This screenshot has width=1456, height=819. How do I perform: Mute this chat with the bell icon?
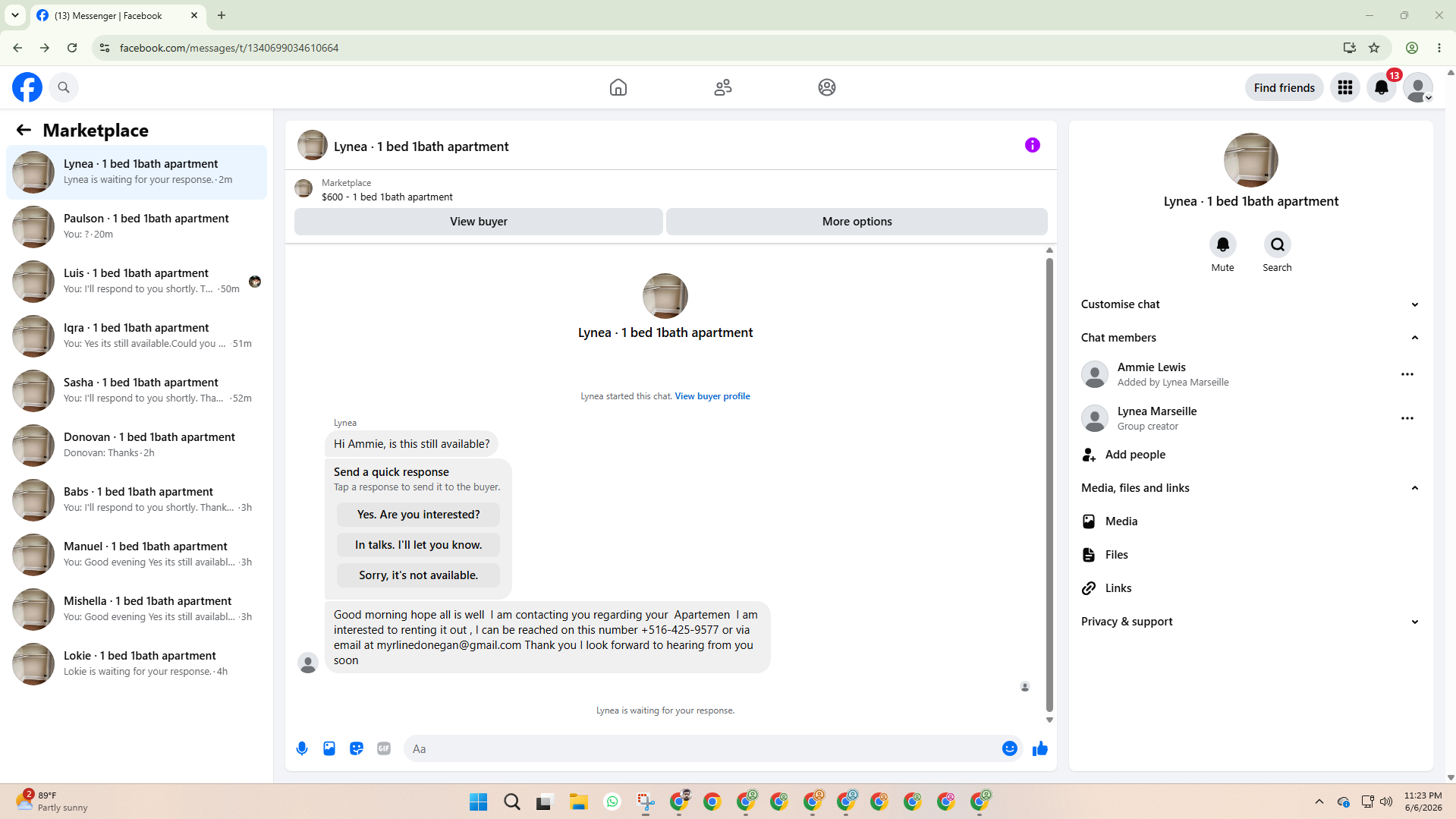click(x=1223, y=244)
